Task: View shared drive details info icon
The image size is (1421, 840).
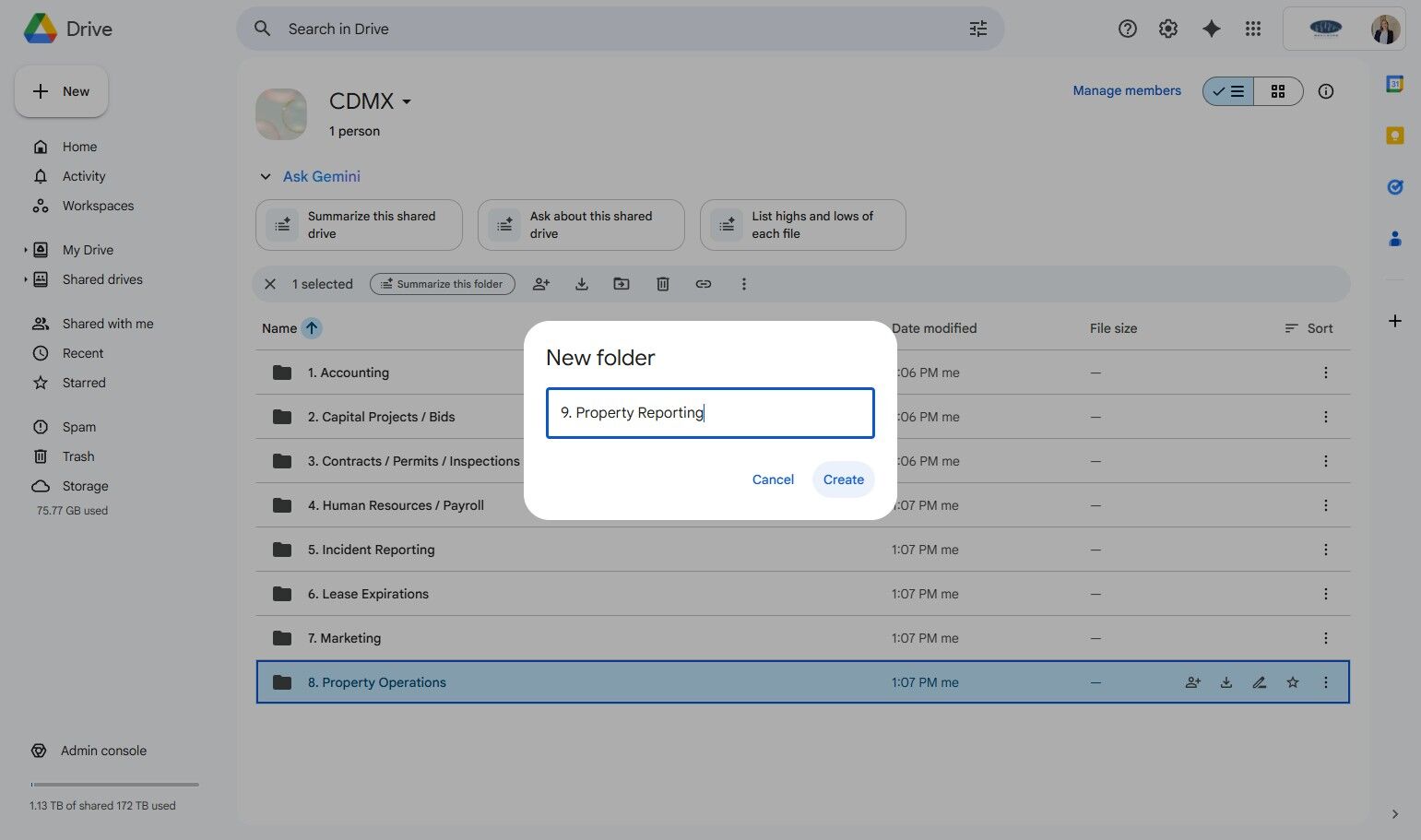Action: coord(1326,91)
